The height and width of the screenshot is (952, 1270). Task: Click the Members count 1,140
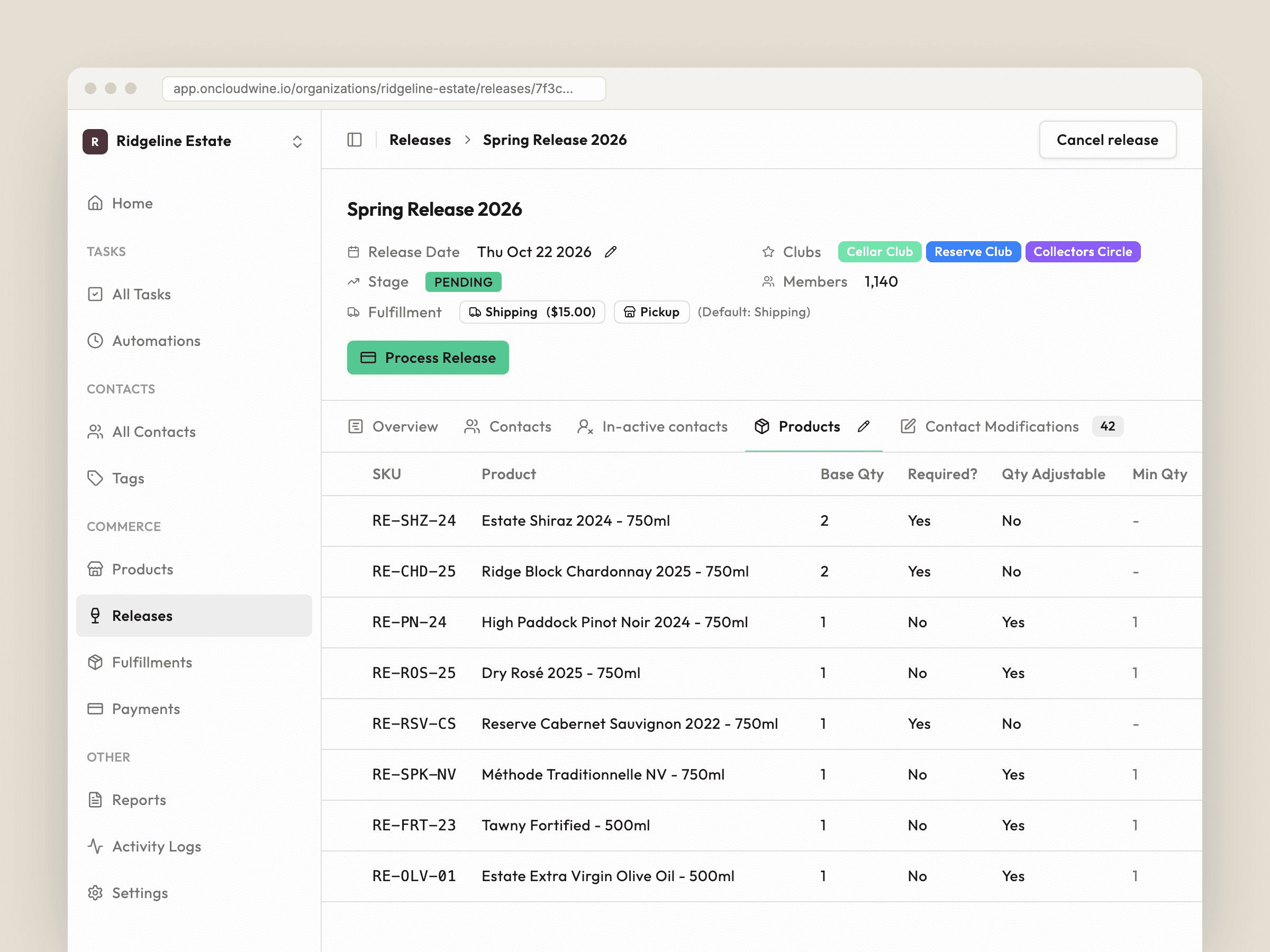[881, 282]
